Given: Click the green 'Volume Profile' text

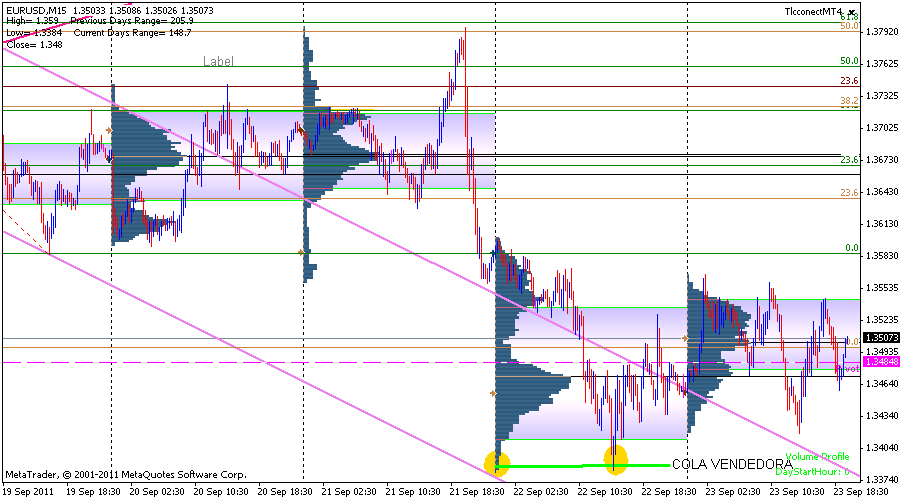Looking at the screenshot, I should point(817,457).
